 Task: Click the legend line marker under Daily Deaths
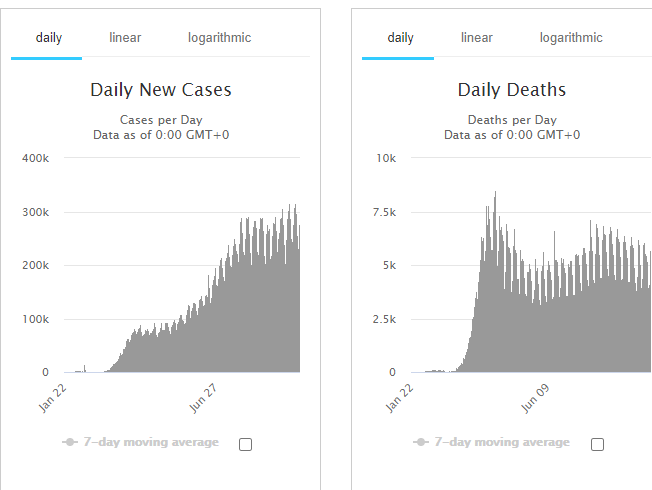(421, 442)
